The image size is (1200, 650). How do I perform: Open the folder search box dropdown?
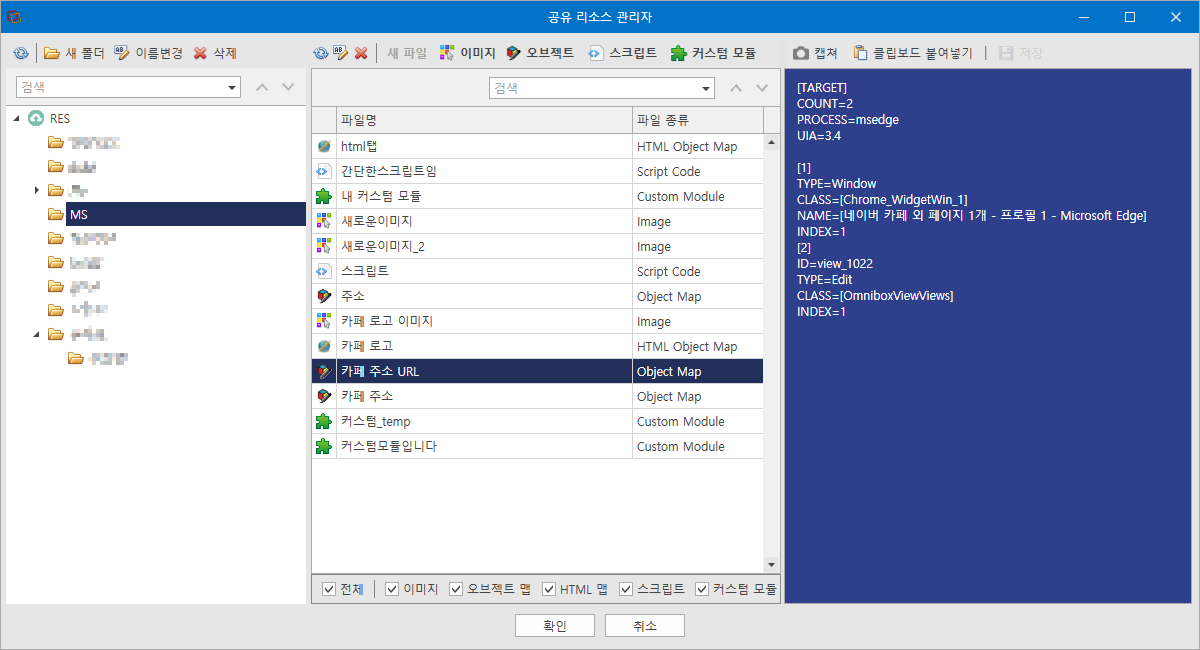pos(233,88)
